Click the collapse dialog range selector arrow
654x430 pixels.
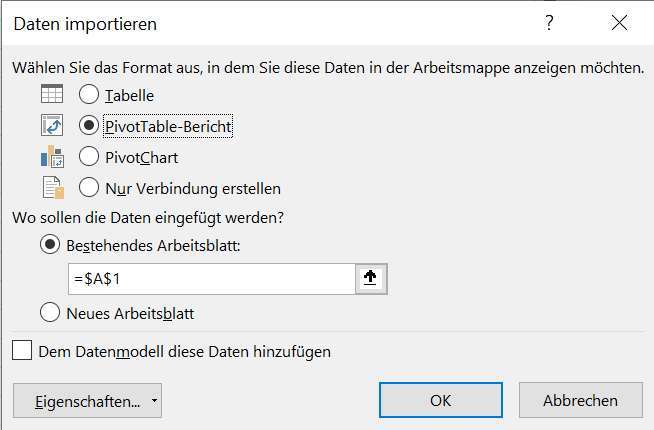pos(371,278)
